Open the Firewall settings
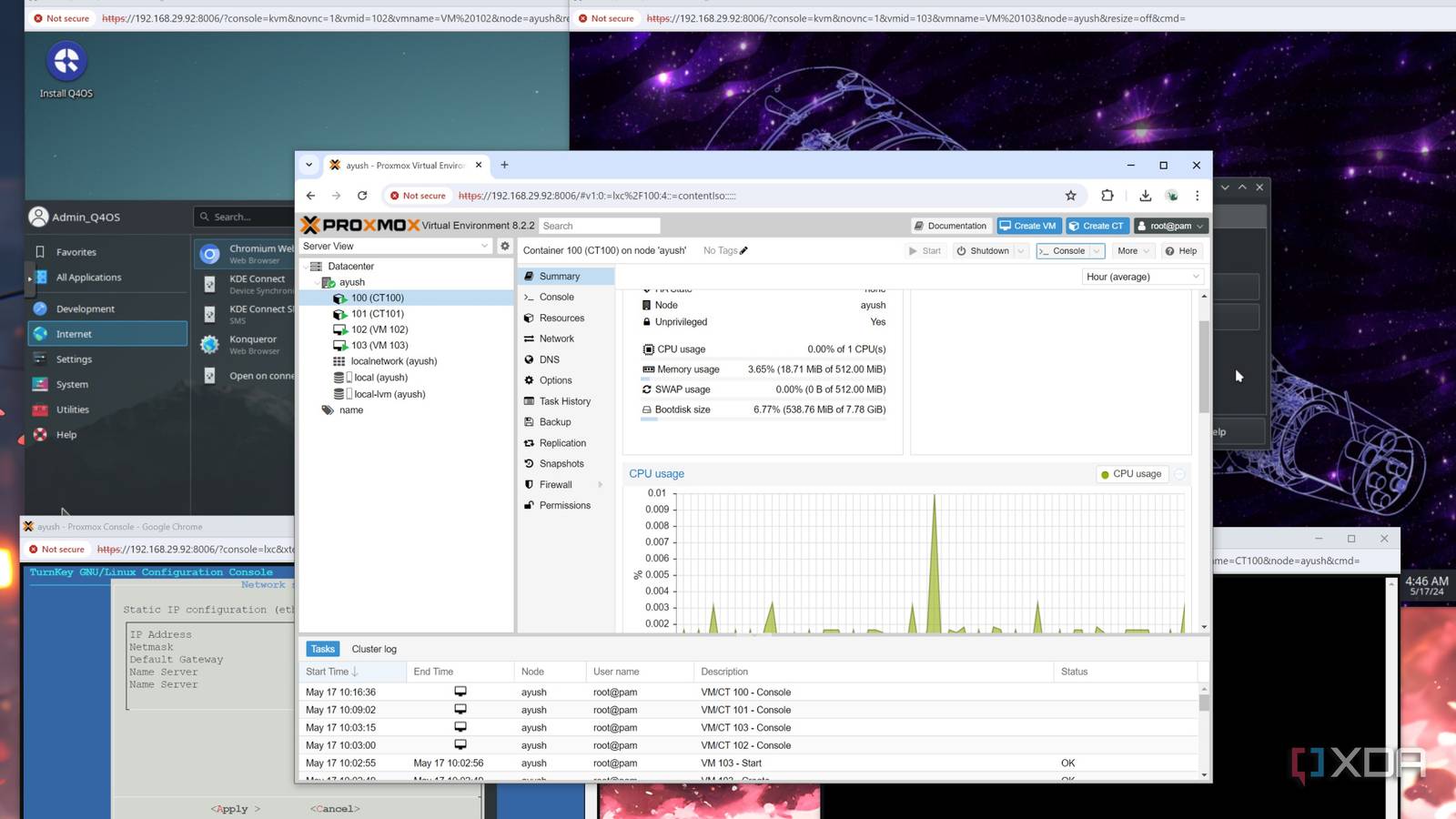The image size is (1456, 819). (556, 484)
